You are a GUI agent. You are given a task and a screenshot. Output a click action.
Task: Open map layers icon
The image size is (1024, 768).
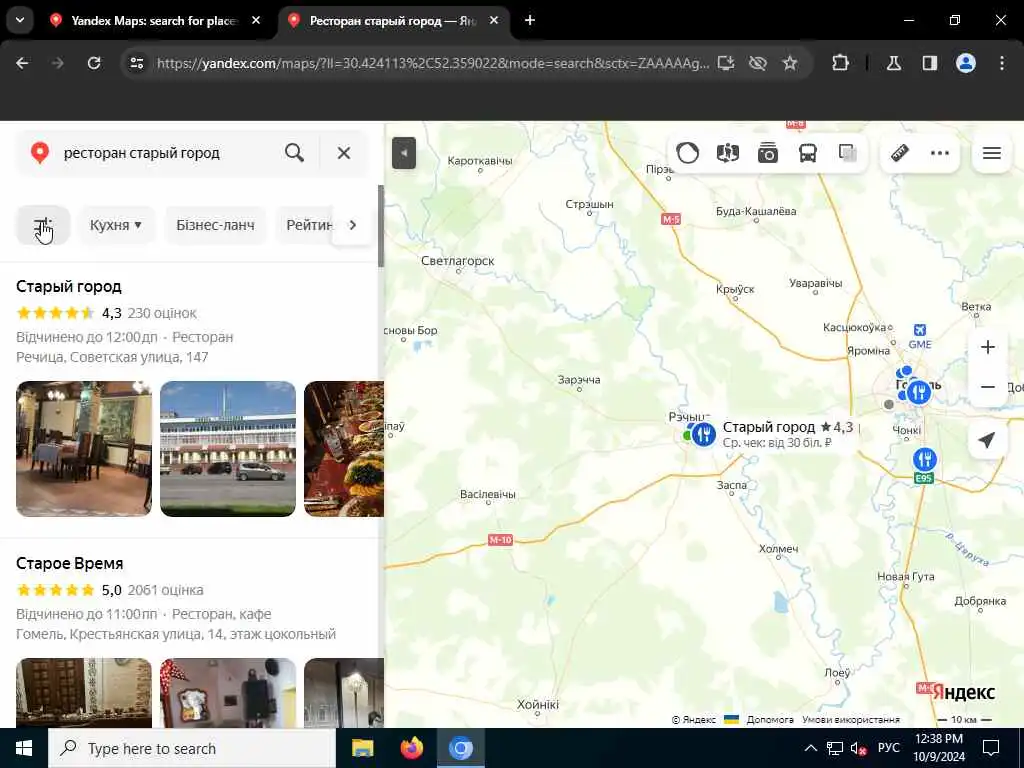[x=848, y=153]
